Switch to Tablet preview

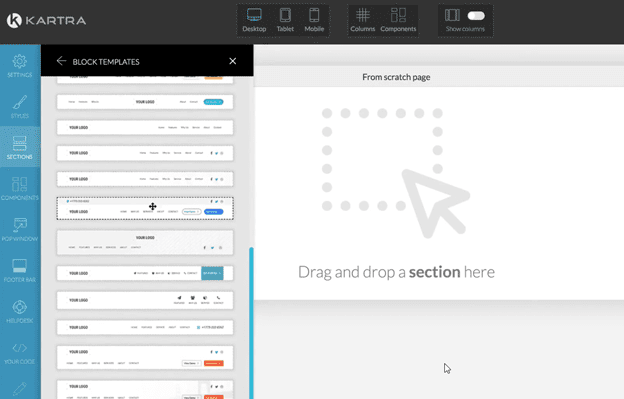(285, 21)
